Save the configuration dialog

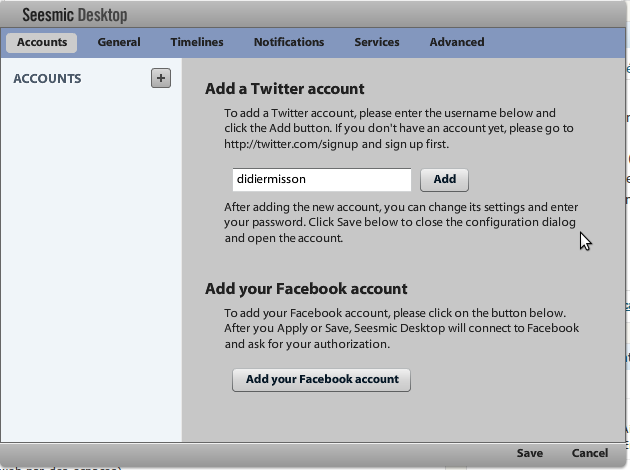pyautogui.click(x=530, y=453)
